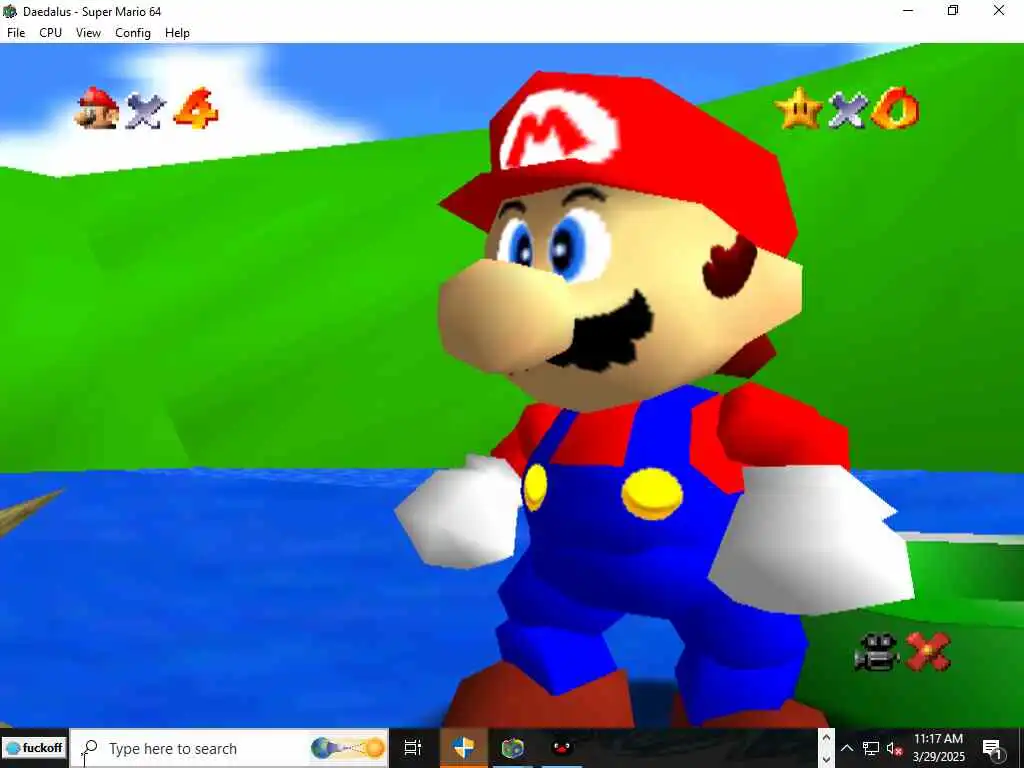
Task: Click the 'Type here to search' box
Action: pos(229,748)
